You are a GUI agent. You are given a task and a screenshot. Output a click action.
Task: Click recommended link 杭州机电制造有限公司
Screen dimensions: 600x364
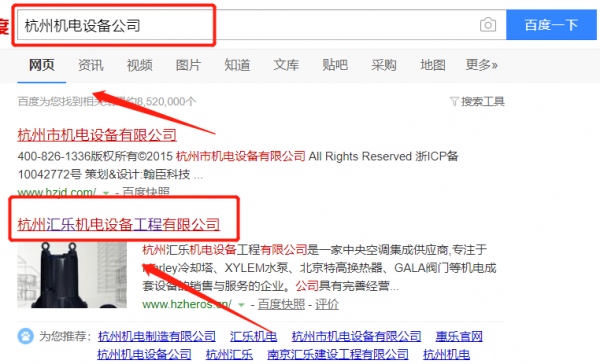(x=157, y=336)
